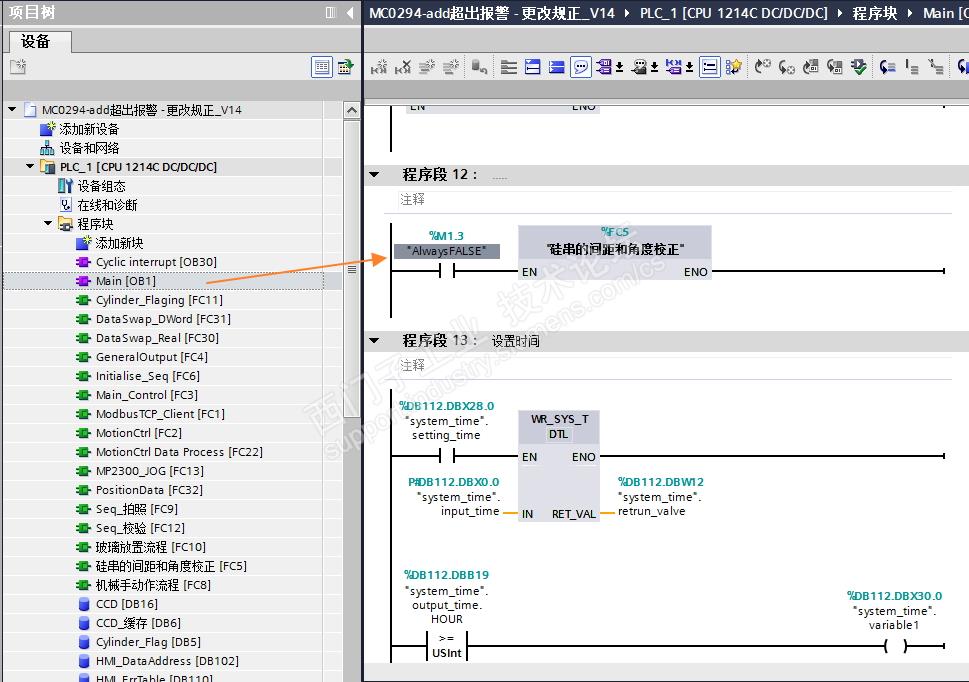This screenshot has height=682, width=969.
Task: Select 添加新设备 in project tree
Action: (88, 128)
